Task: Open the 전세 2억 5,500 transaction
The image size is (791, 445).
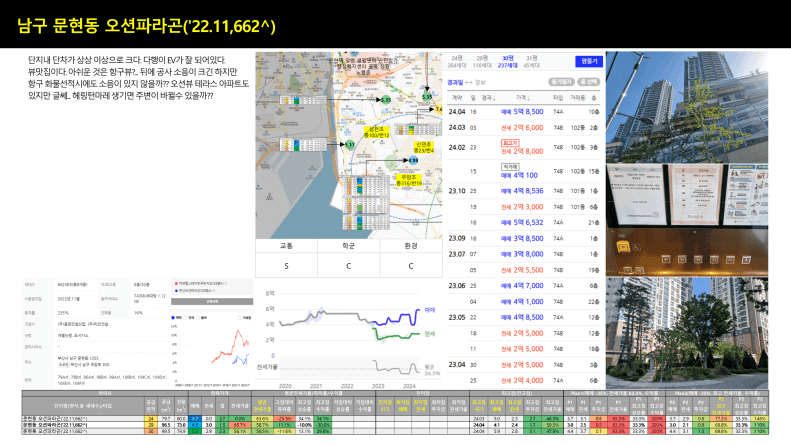Action: click(x=523, y=270)
